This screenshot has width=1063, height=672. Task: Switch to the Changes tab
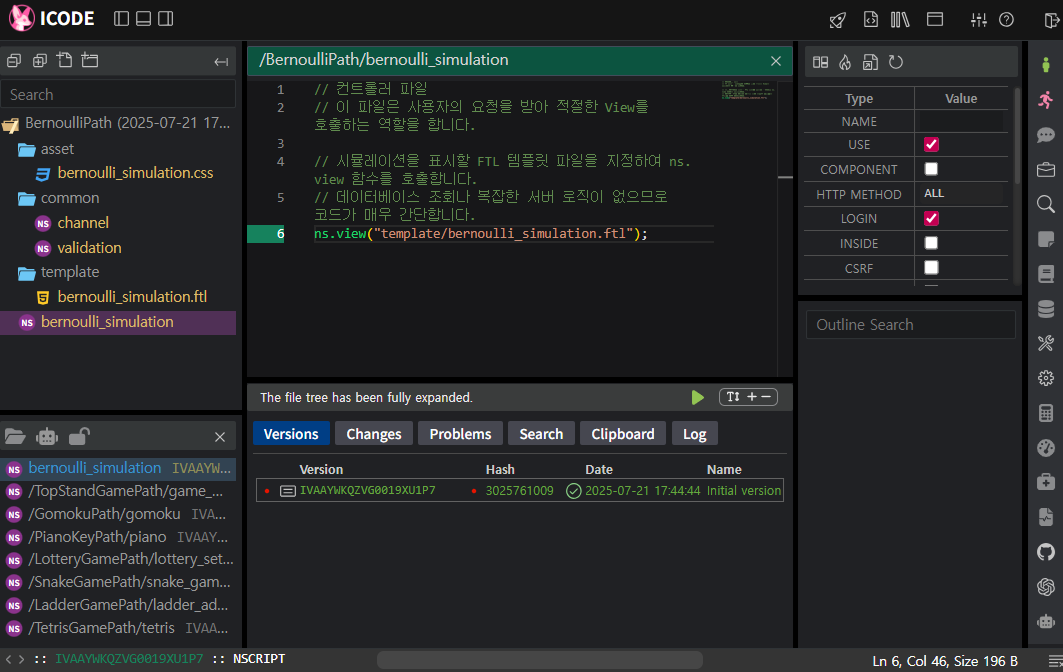click(x=374, y=434)
